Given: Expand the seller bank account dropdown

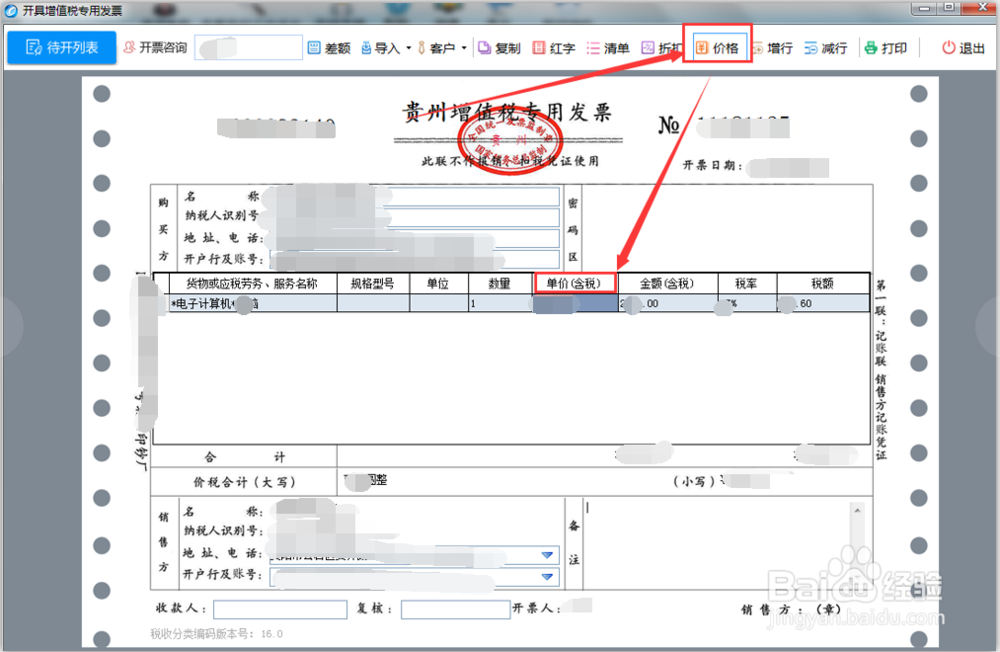Looking at the screenshot, I should coord(546,577).
